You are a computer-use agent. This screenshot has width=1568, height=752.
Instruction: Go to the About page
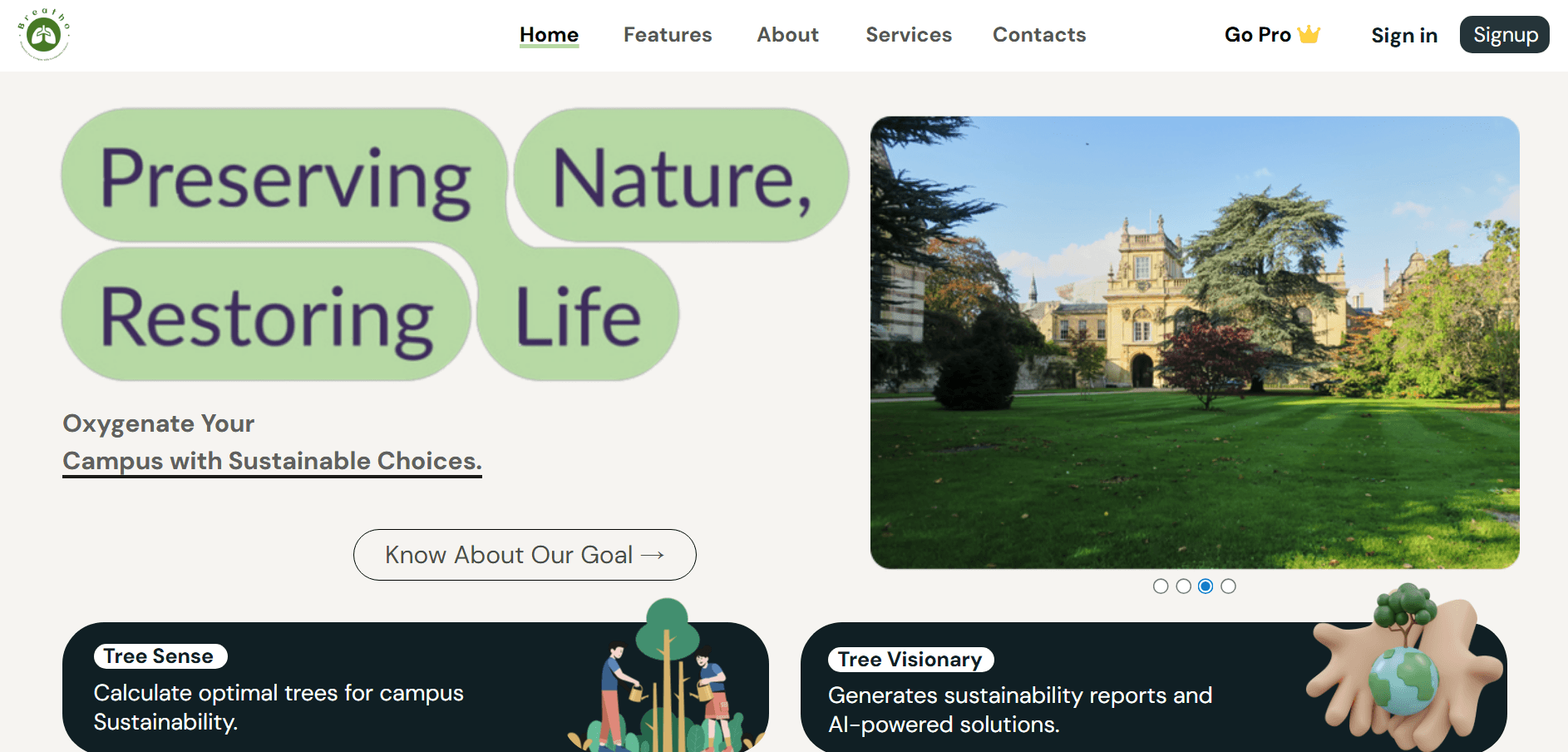[787, 35]
